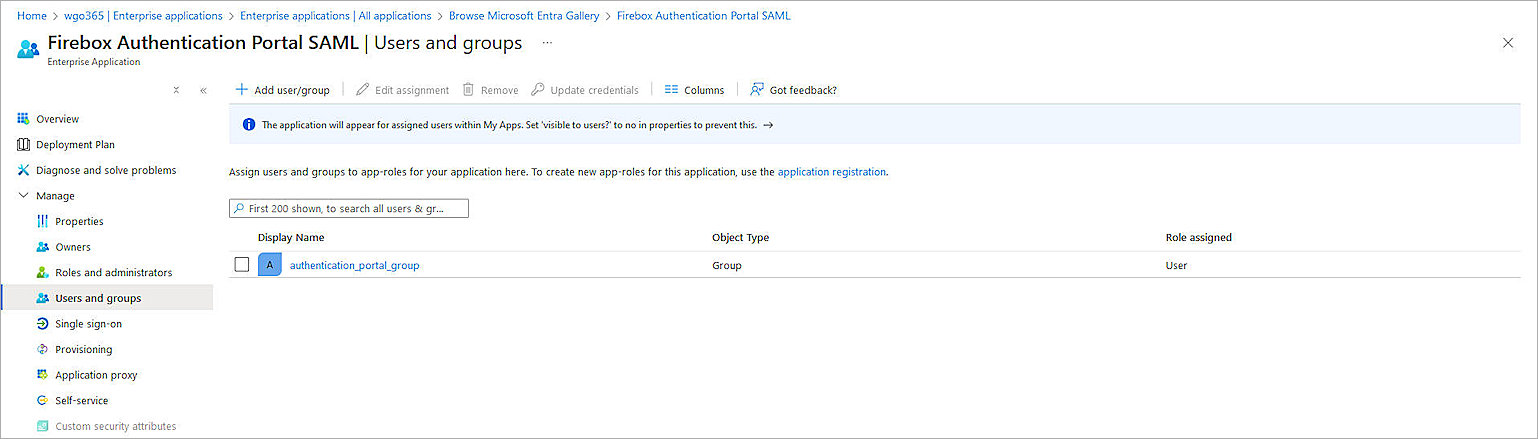Click the Owners people icon
This screenshot has height=439, width=1538.
point(42,247)
